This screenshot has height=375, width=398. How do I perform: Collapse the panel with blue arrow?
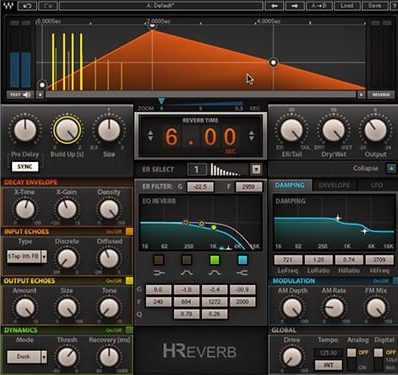pos(391,168)
